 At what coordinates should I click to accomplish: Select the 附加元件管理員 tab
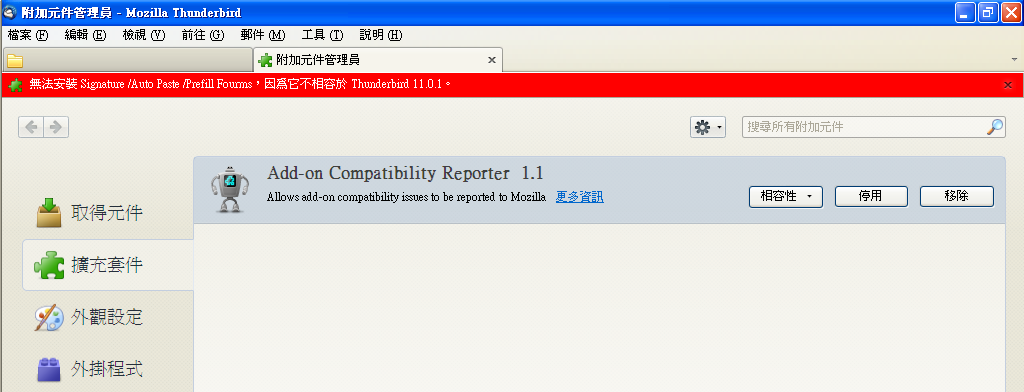(x=377, y=60)
